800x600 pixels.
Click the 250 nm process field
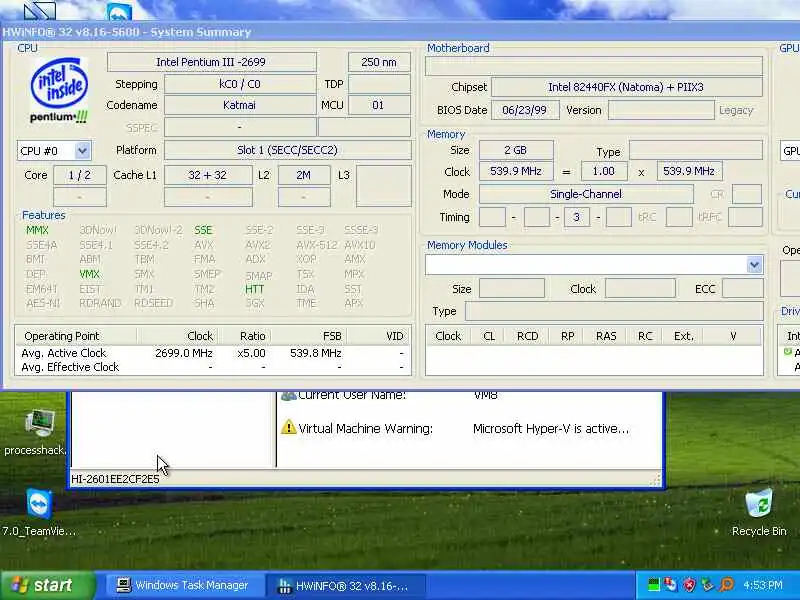pos(379,62)
